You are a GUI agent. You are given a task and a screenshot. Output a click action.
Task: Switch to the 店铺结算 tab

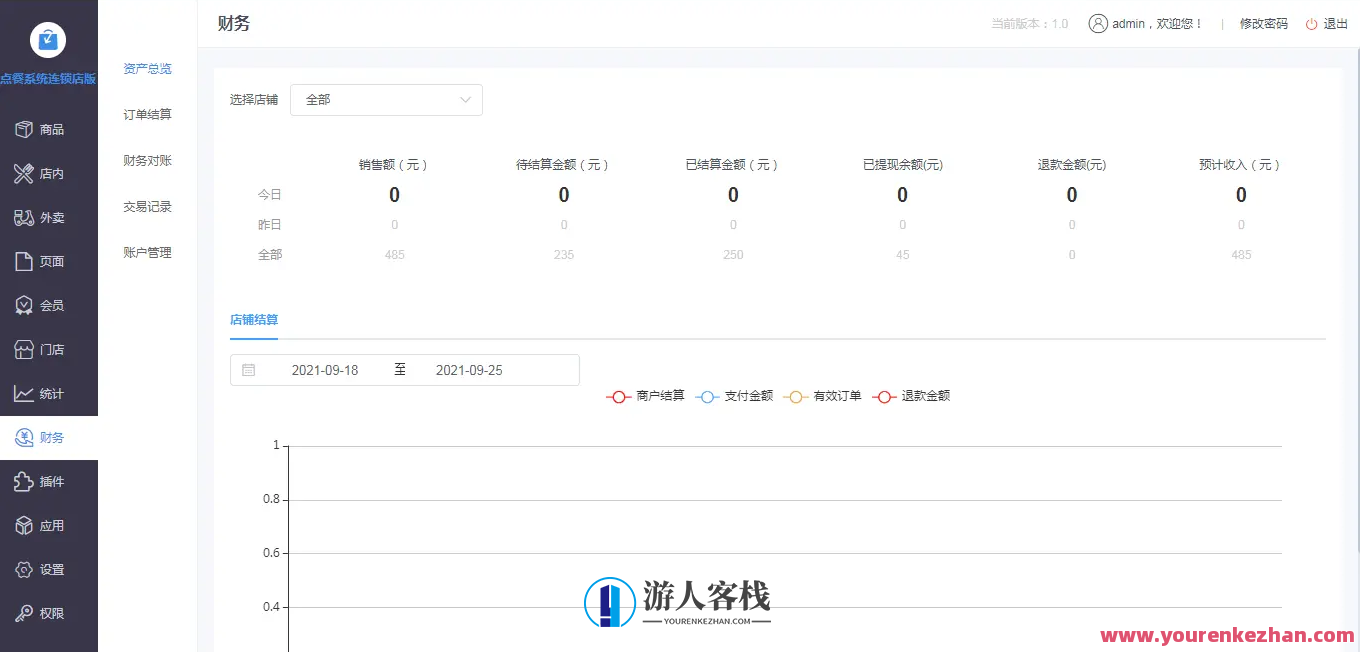253,319
